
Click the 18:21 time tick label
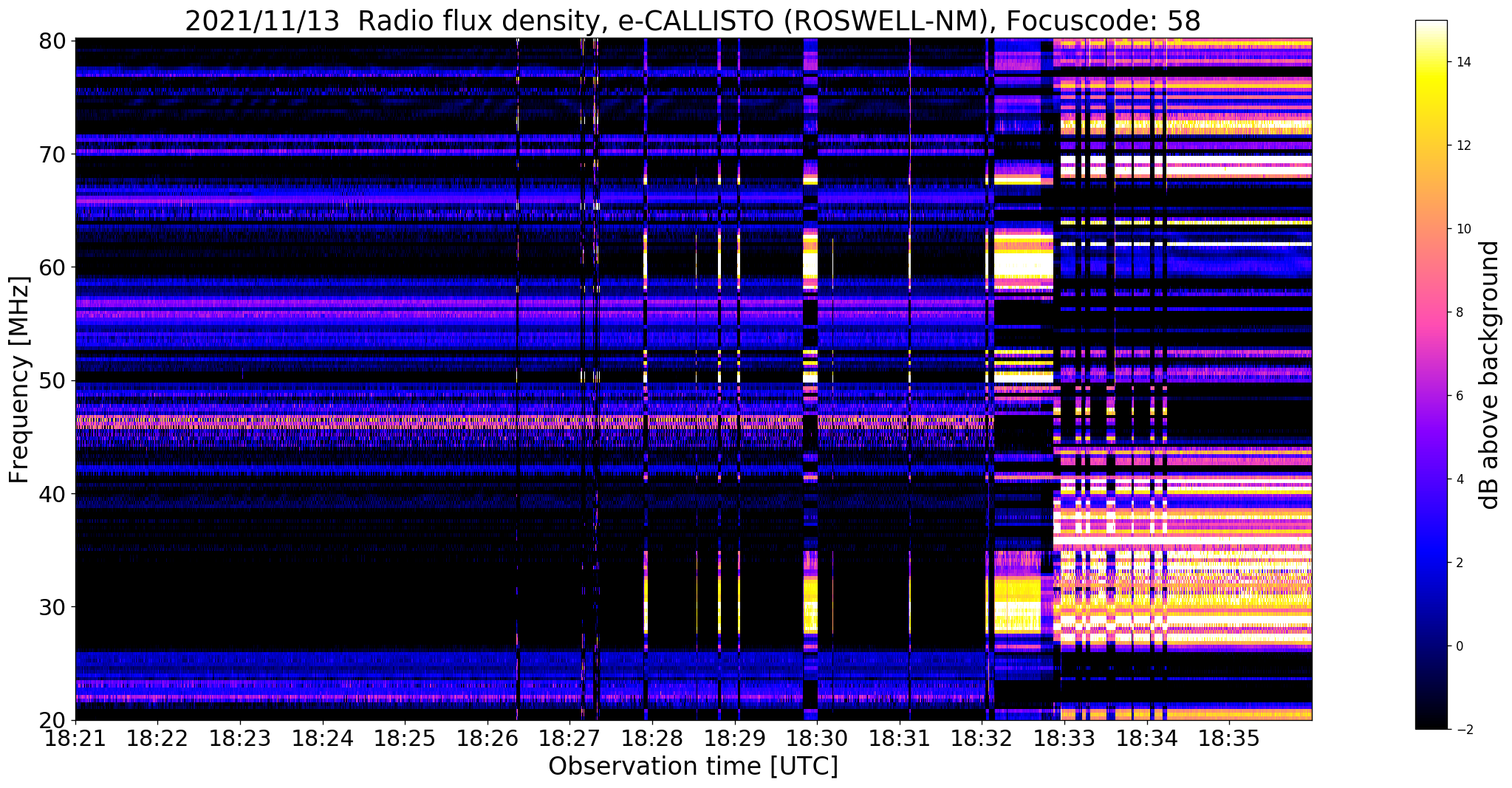coord(75,738)
